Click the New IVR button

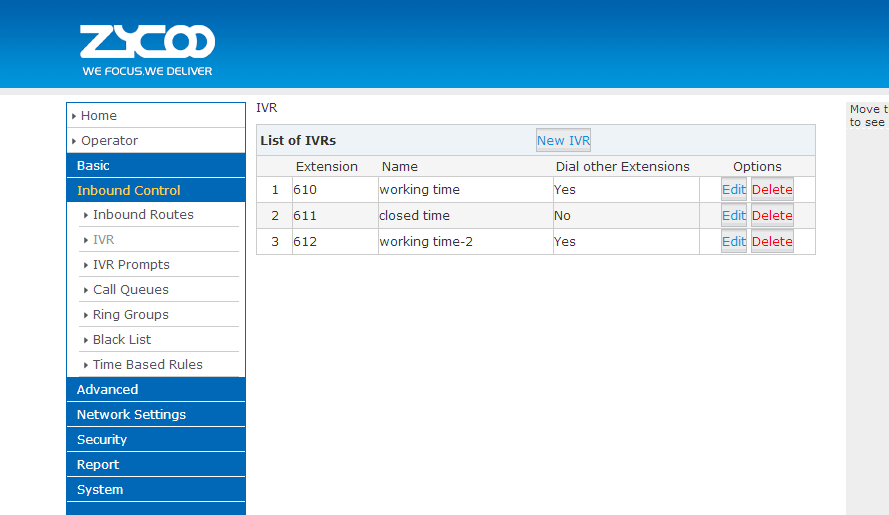coord(563,141)
